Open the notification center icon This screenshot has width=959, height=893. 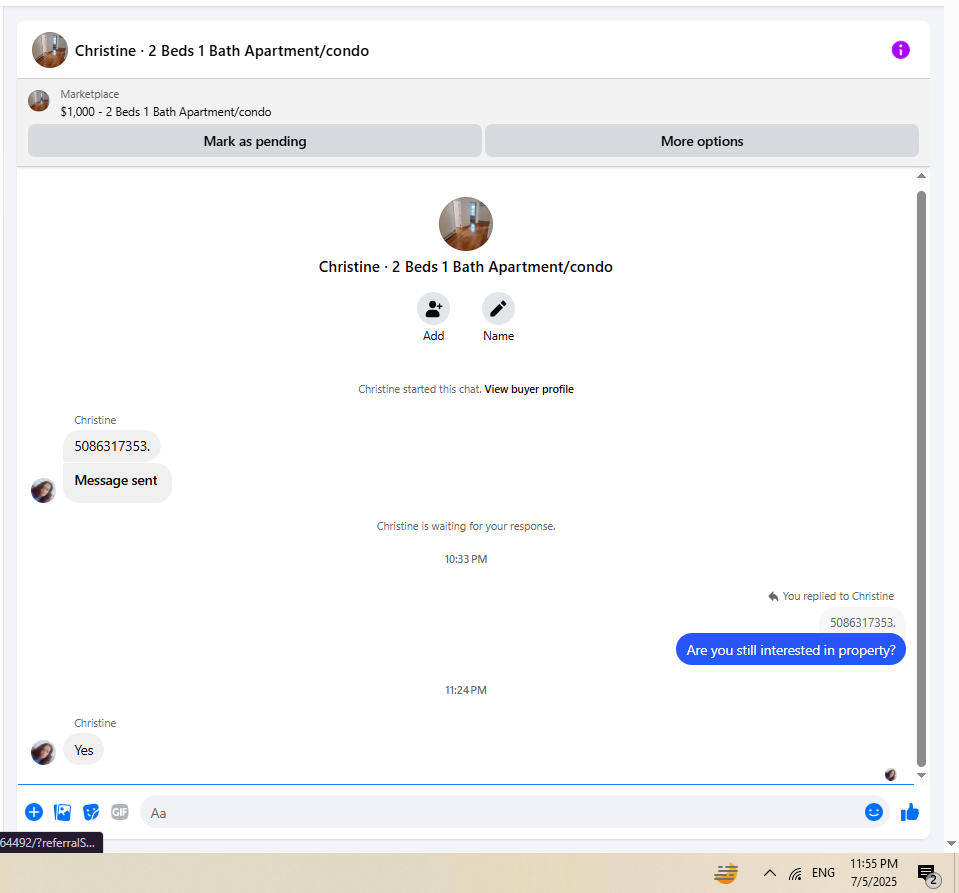(x=928, y=874)
